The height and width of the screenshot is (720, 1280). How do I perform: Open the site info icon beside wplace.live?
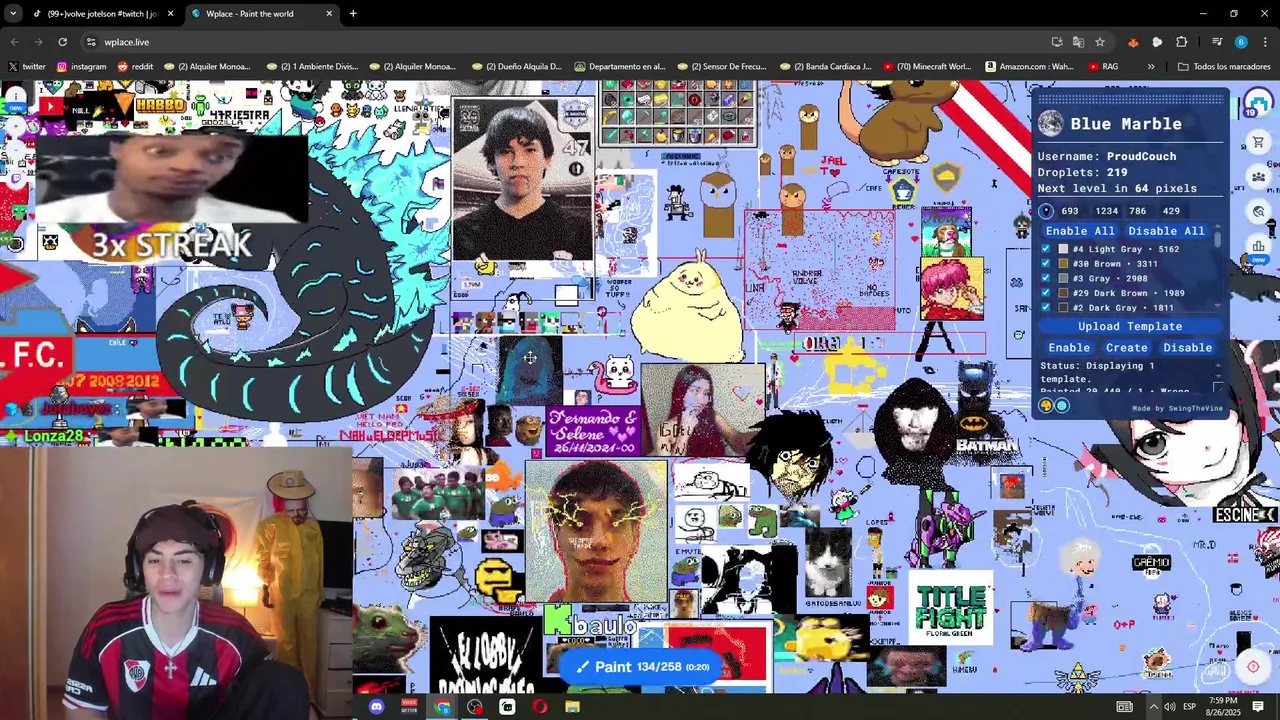click(91, 42)
